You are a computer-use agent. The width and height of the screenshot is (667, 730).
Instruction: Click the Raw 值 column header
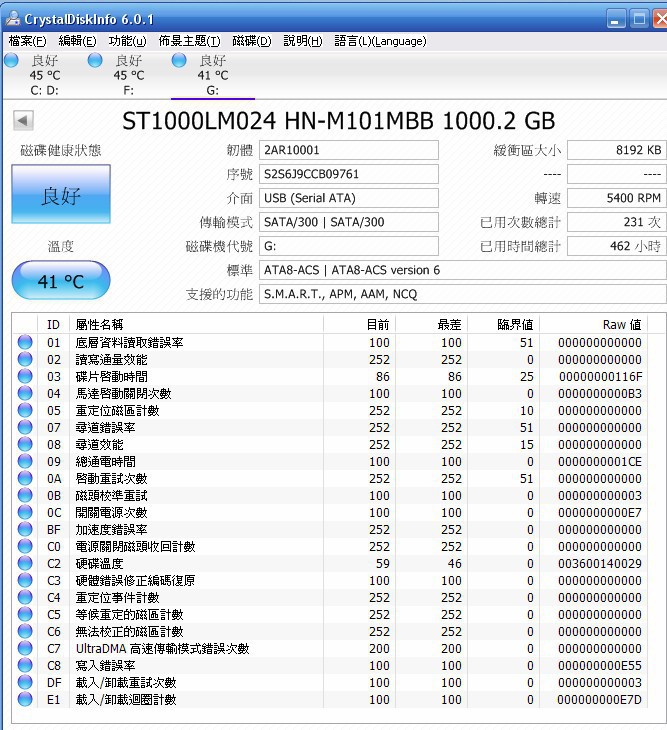[x=593, y=324]
